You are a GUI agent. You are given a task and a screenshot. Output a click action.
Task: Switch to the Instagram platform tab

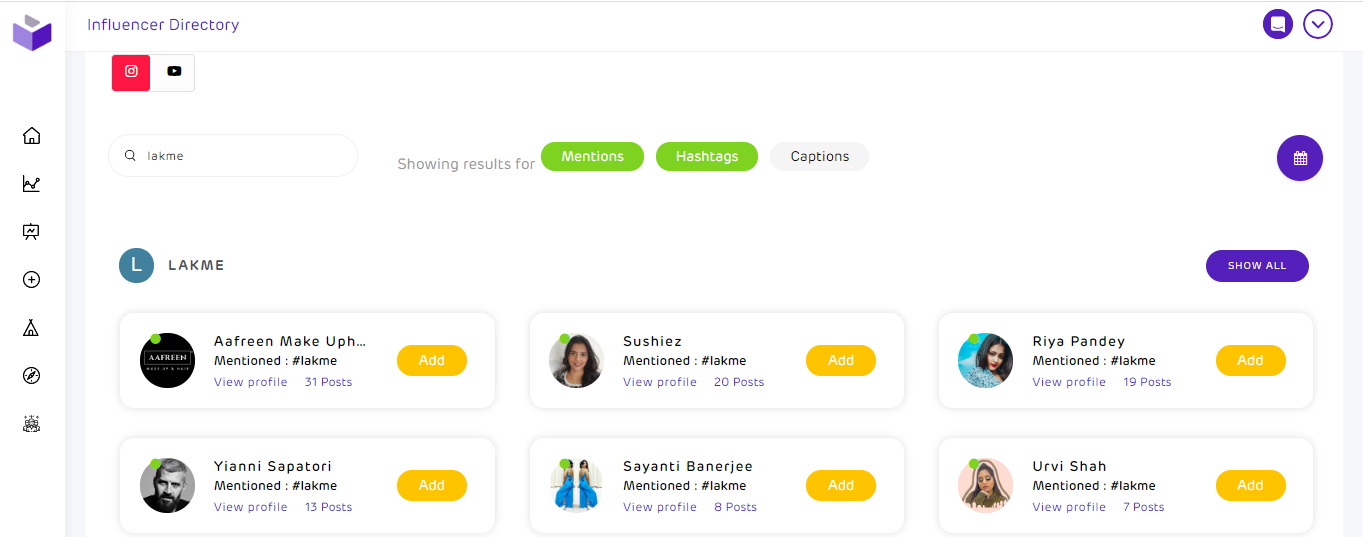[131, 72]
